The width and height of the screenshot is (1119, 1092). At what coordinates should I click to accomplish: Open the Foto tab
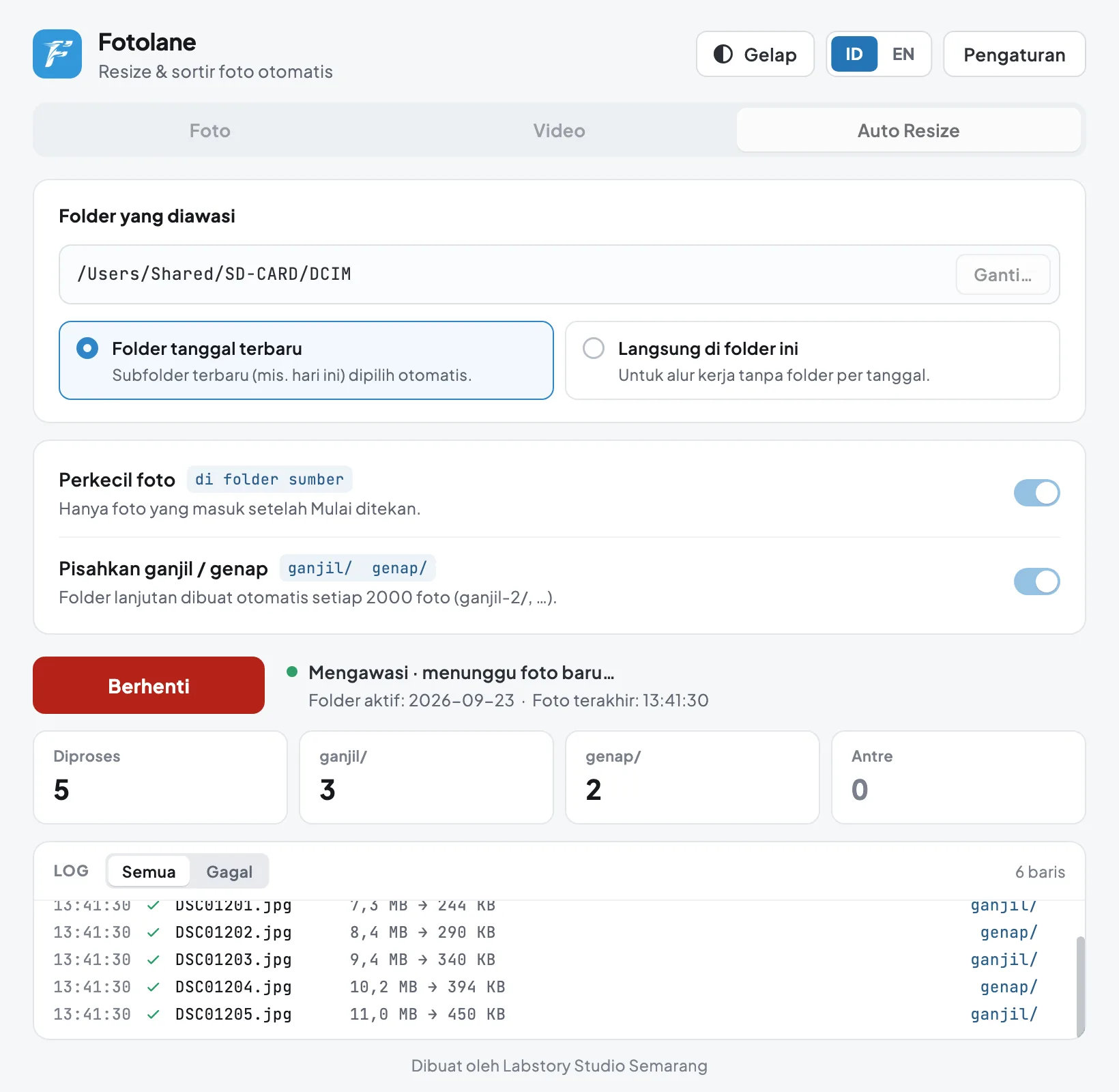tap(210, 130)
